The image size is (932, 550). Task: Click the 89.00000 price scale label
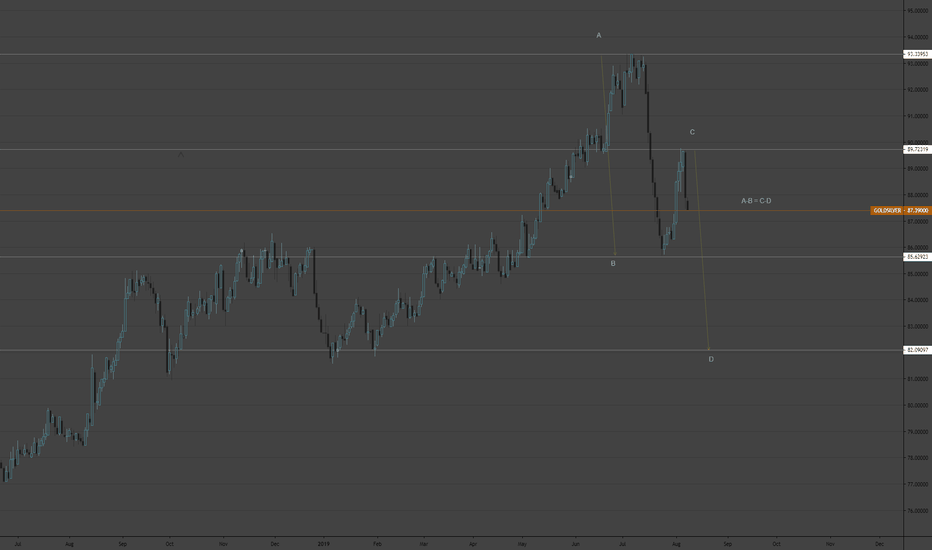pos(918,169)
